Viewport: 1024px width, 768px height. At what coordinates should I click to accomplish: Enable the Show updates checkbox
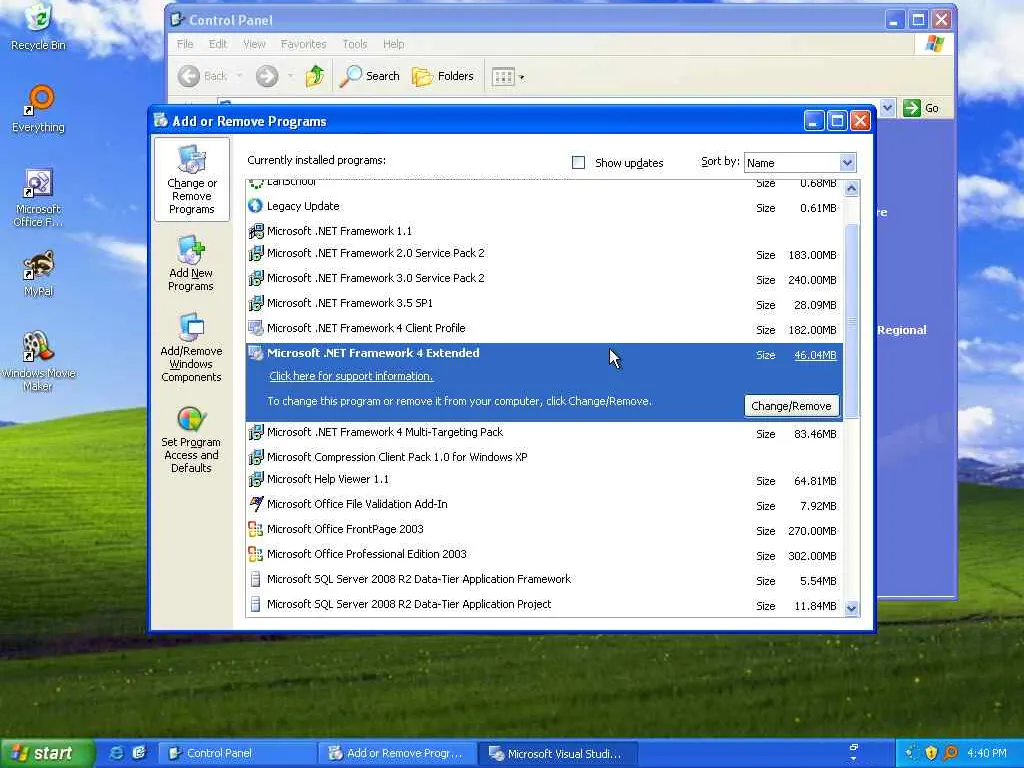pos(578,163)
